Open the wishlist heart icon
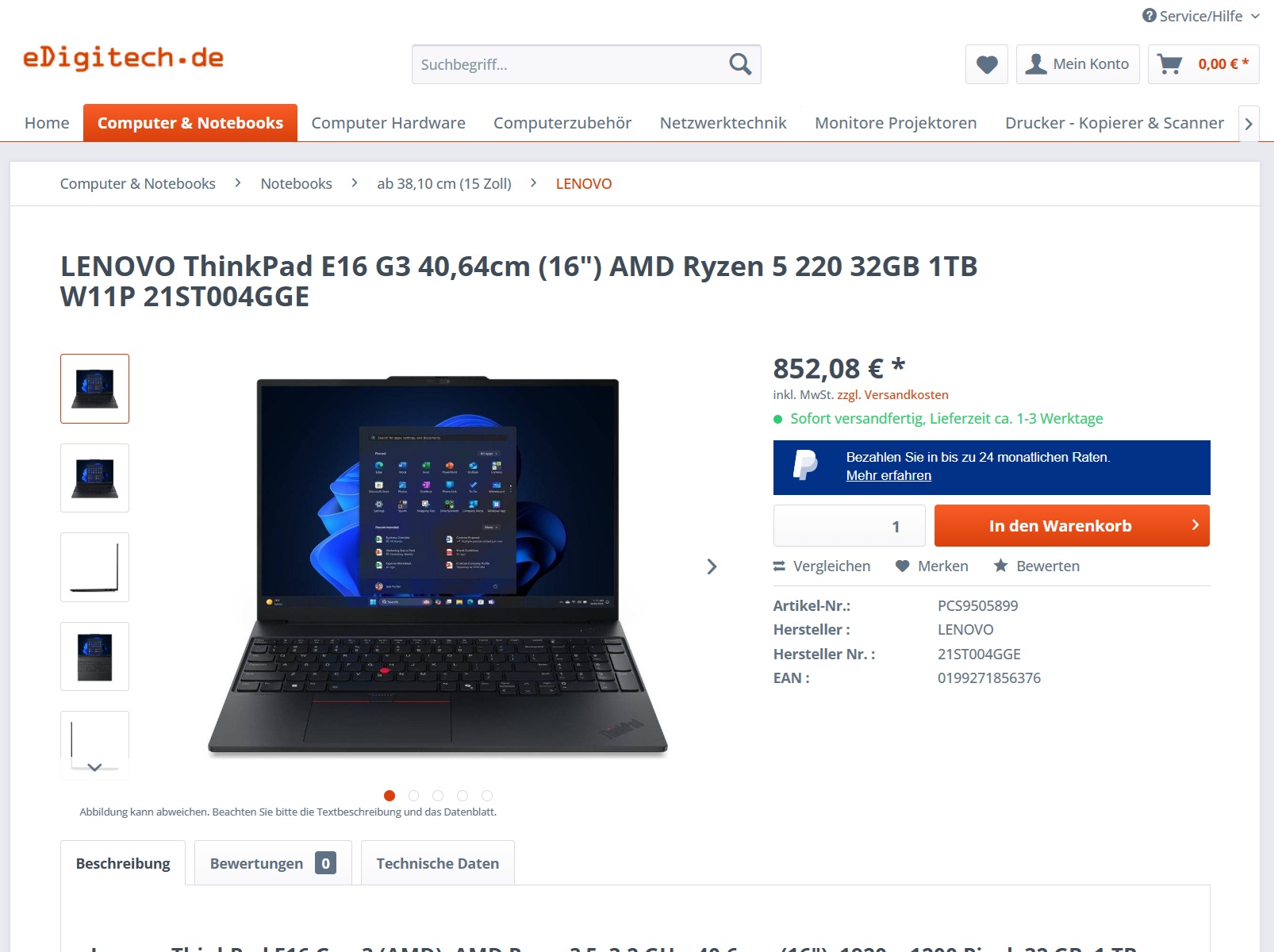The width and height of the screenshot is (1274, 952). click(987, 64)
